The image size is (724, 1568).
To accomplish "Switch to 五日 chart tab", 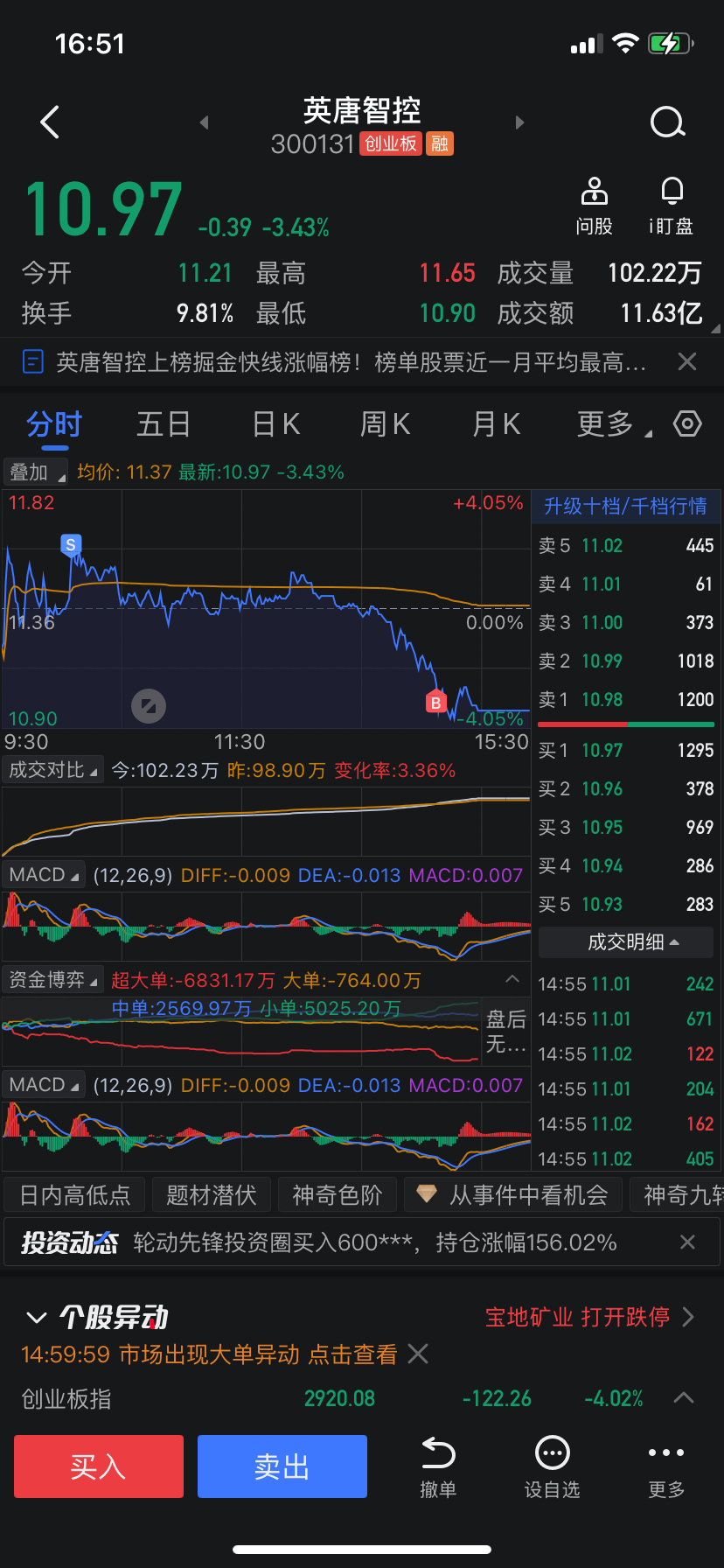I will (164, 424).
